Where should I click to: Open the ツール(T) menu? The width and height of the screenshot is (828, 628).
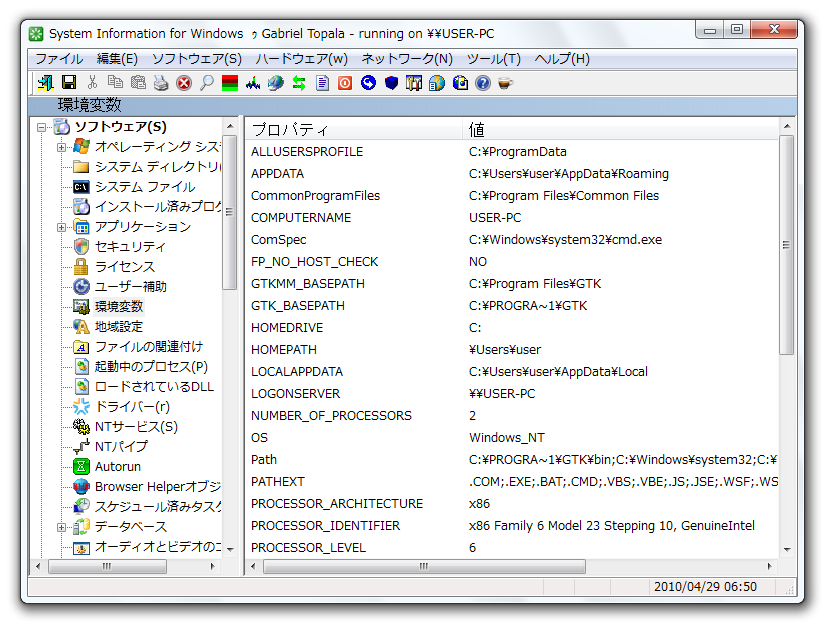pos(494,59)
